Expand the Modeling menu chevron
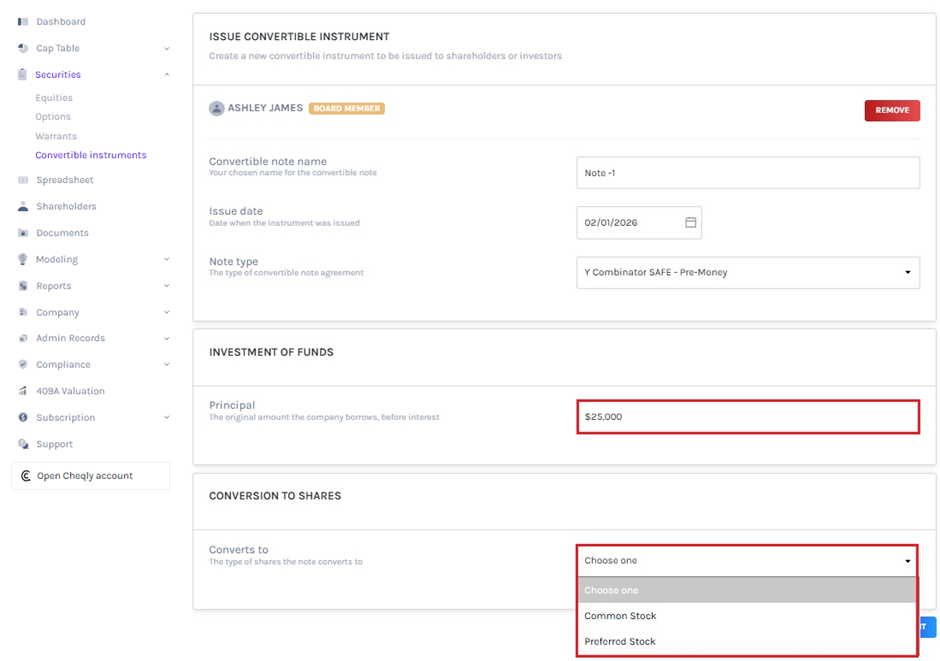The image size is (940, 661). [167, 260]
